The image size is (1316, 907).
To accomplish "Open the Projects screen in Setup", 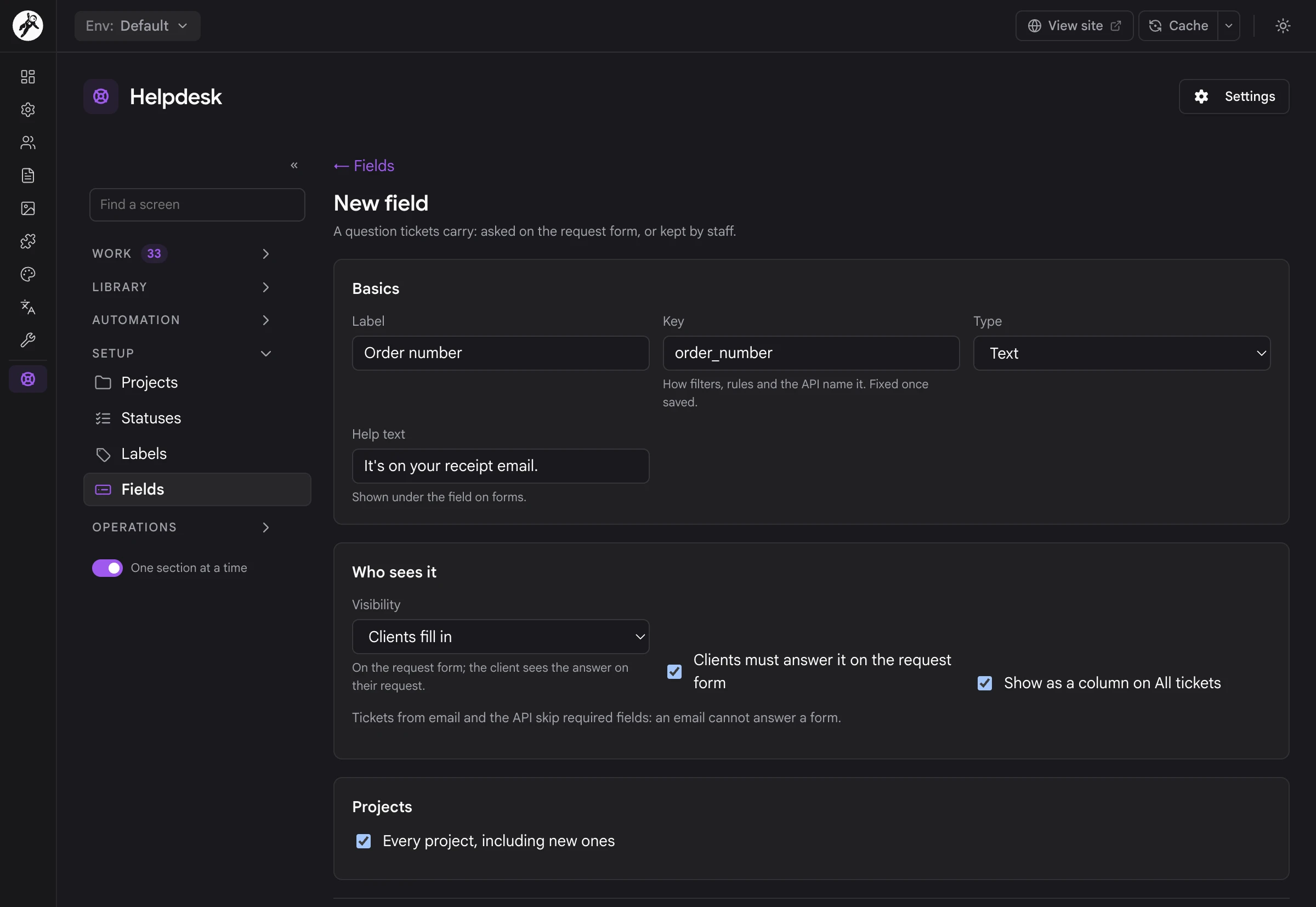I will tap(197, 382).
